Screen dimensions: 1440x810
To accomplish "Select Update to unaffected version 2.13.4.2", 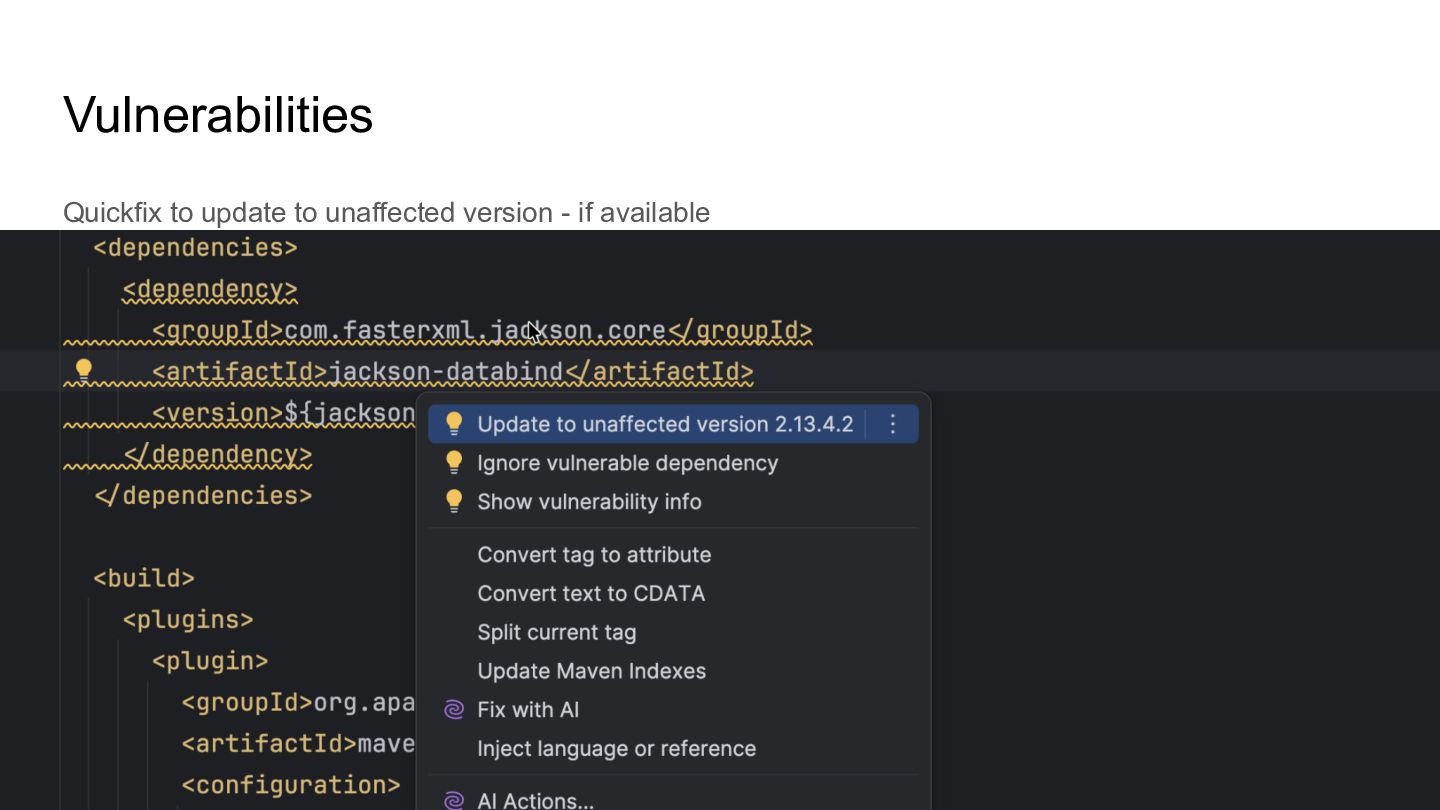I will pyautogui.click(x=665, y=424).
